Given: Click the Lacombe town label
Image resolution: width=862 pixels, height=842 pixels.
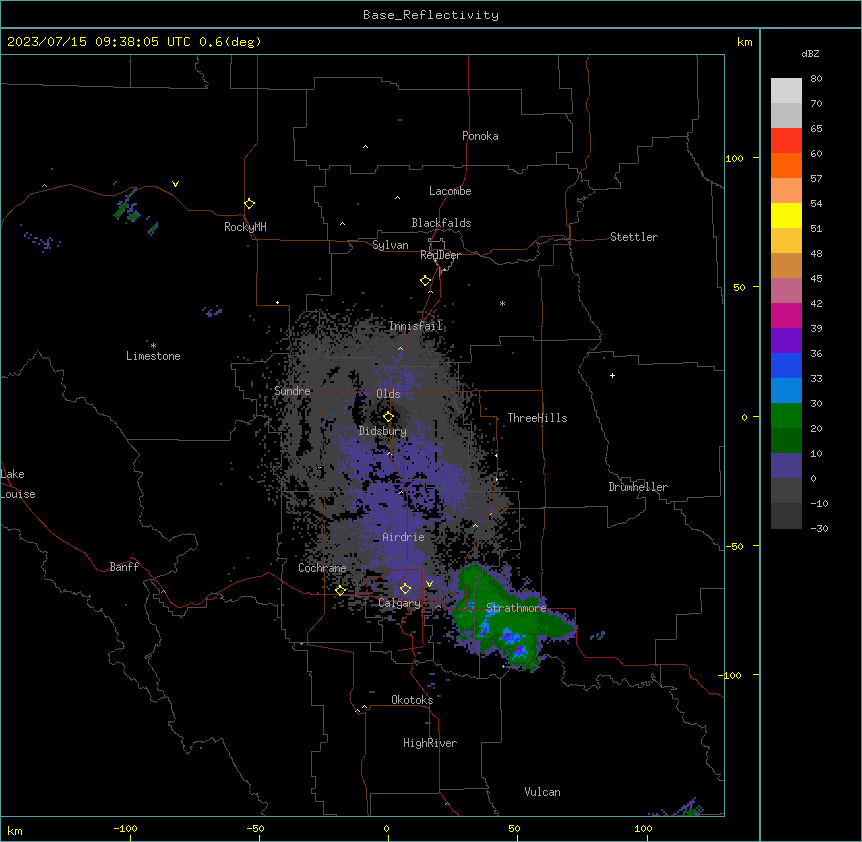Looking at the screenshot, I should [450, 191].
